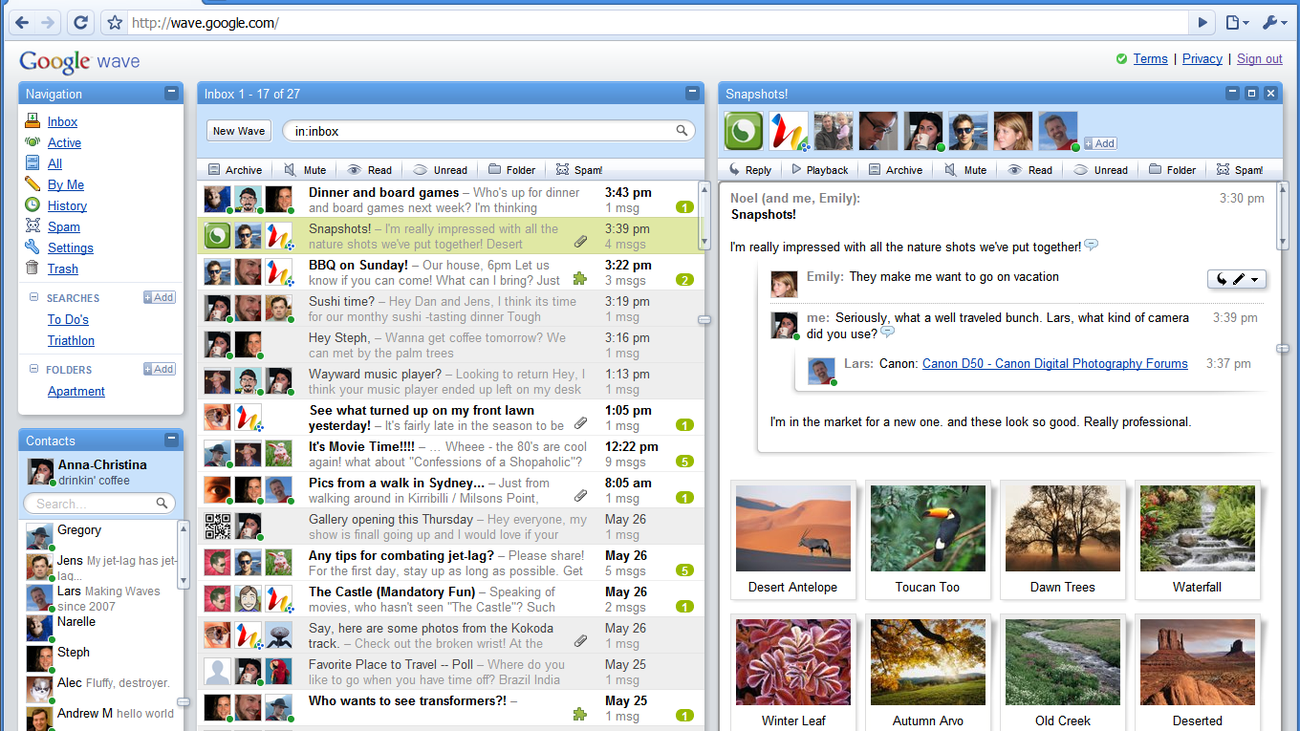Minimize the Contacts panel
Screen dimensions: 1300x731
pyautogui.click(x=172, y=440)
